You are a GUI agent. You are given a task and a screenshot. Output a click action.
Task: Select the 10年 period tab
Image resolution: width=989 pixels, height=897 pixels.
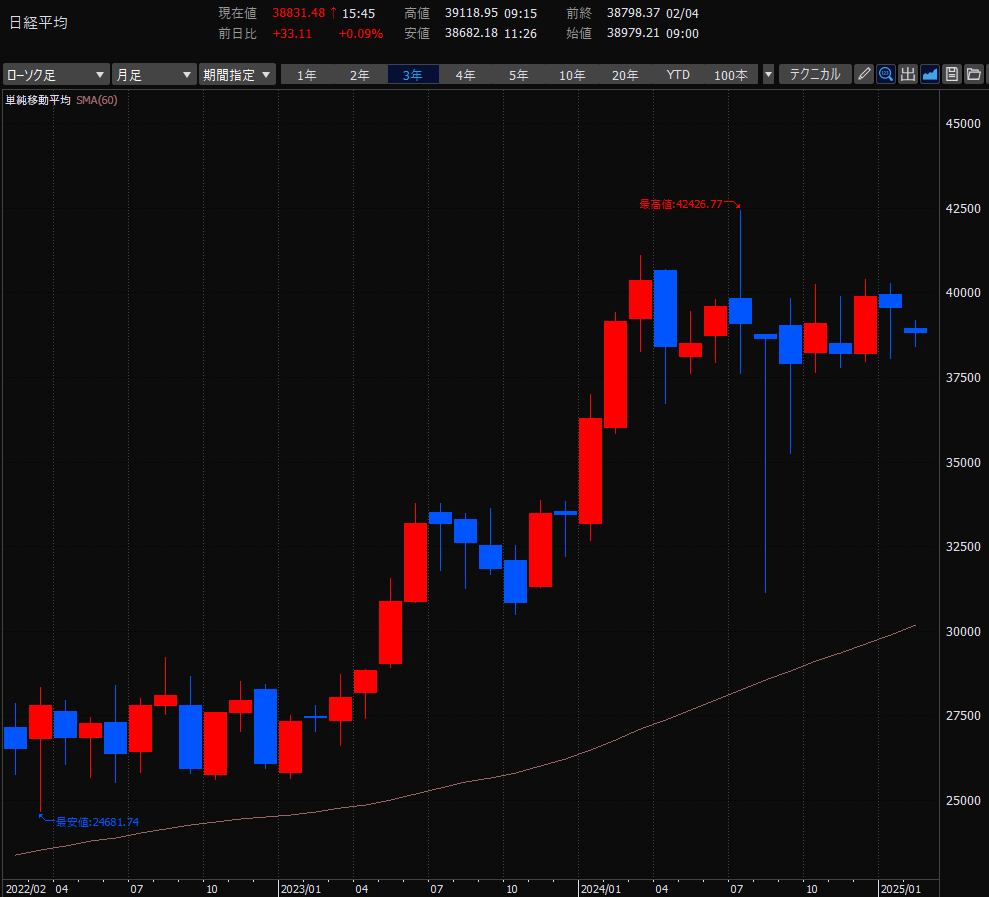[572, 75]
